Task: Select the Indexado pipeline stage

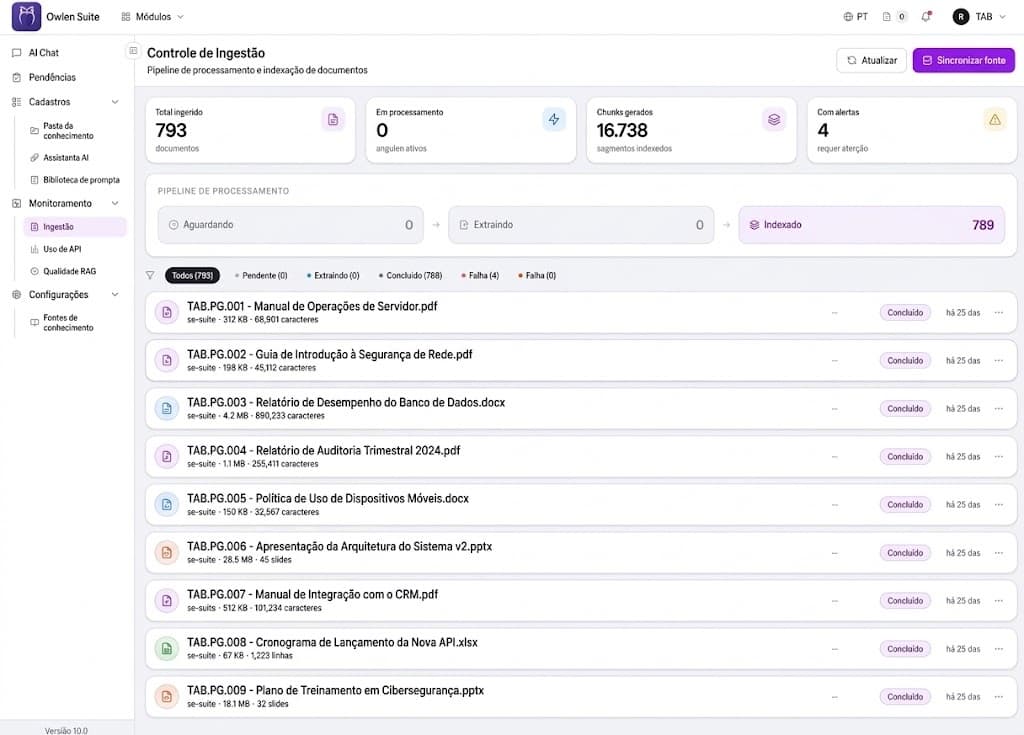Action: (872, 225)
